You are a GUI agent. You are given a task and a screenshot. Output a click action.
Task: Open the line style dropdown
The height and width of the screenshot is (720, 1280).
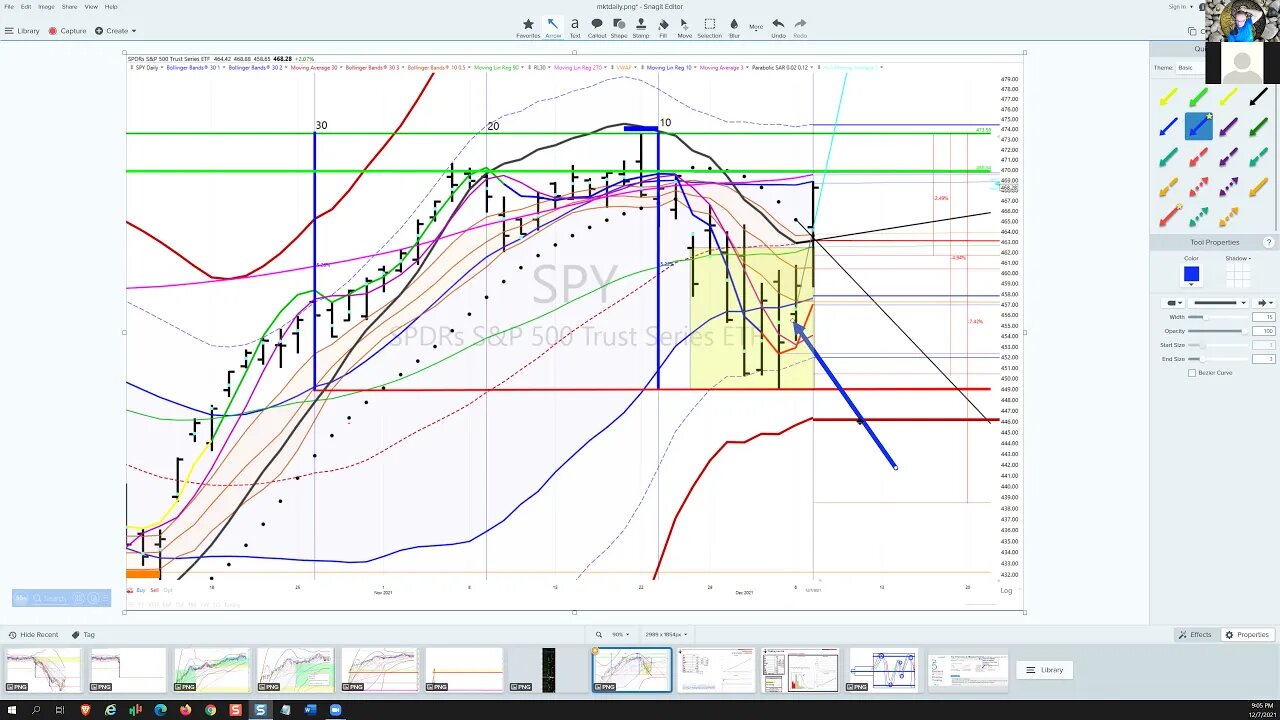tap(1220, 303)
